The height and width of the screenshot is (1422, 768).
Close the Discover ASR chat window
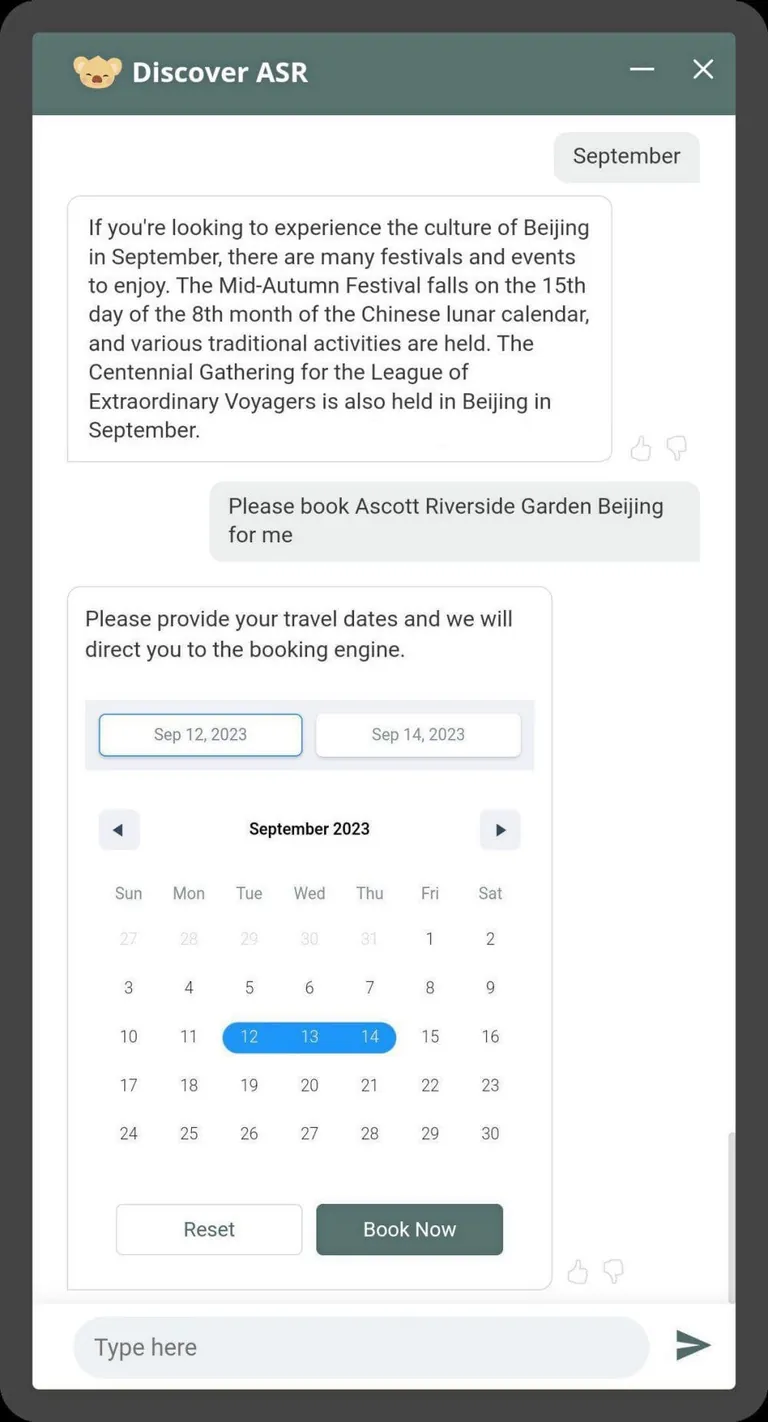[x=703, y=69]
